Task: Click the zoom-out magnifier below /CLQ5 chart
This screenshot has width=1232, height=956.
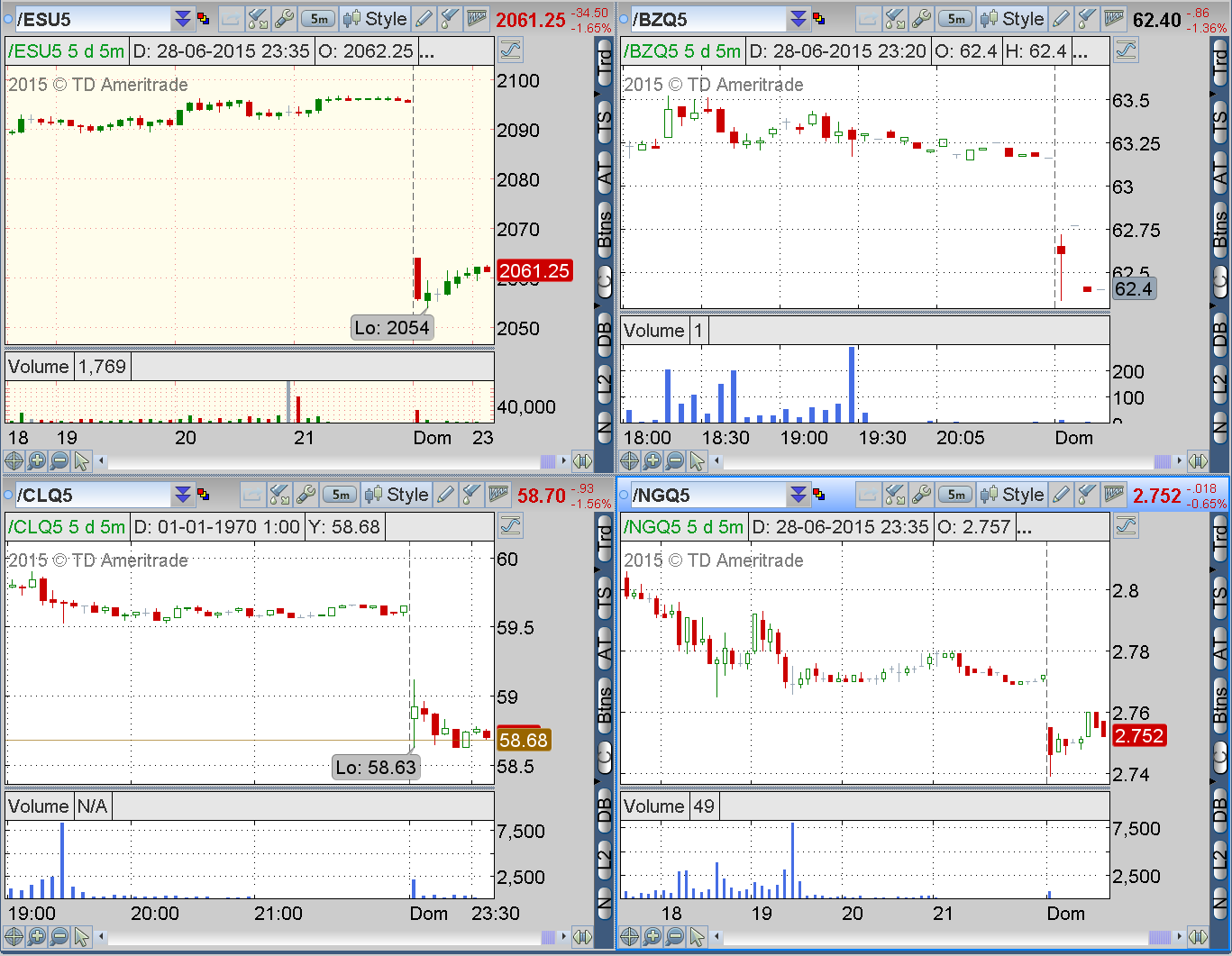Action: [x=59, y=937]
